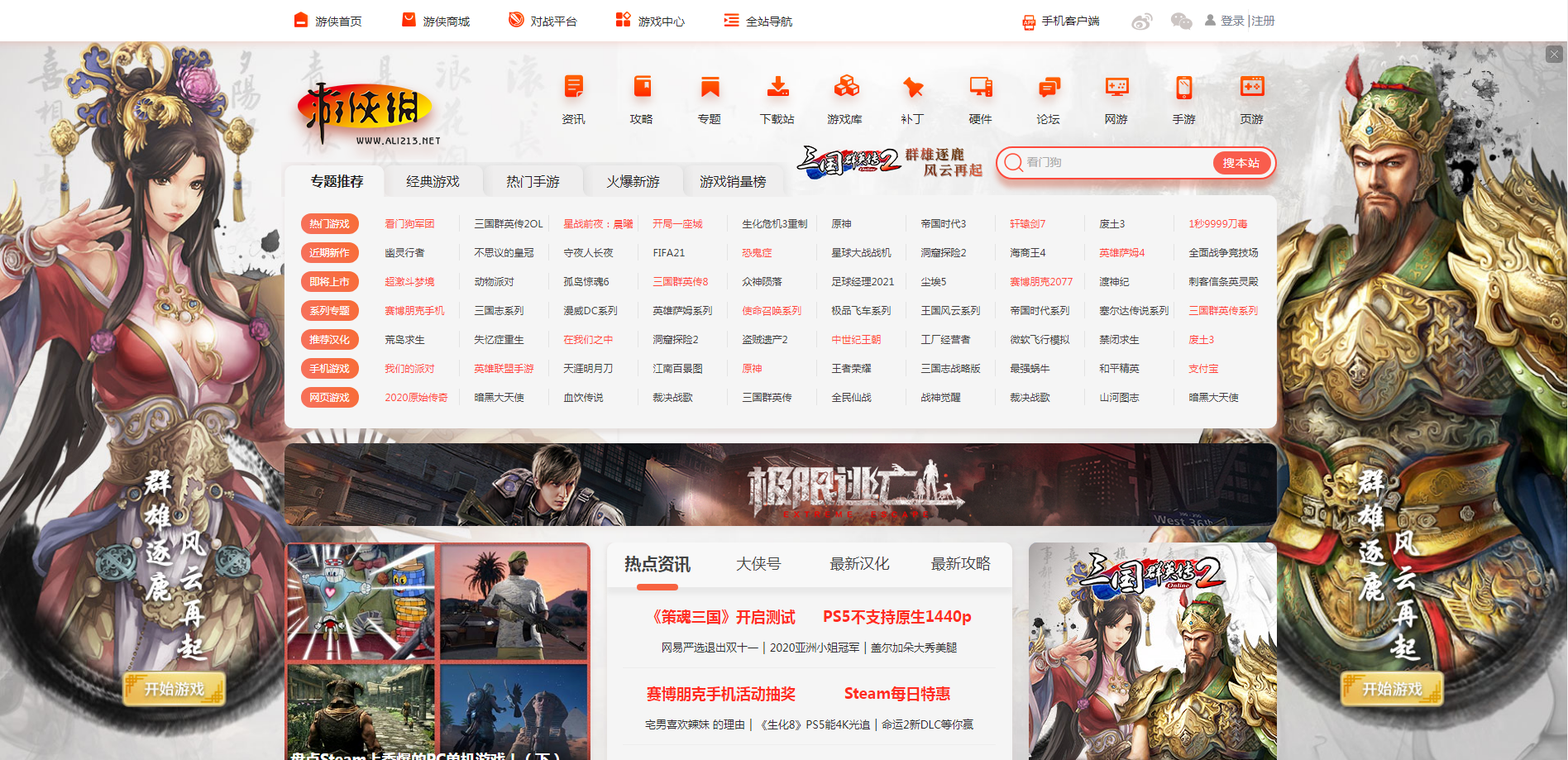1568x760 pixels.
Task: Click the 资讯 news icon
Action: pos(573,87)
